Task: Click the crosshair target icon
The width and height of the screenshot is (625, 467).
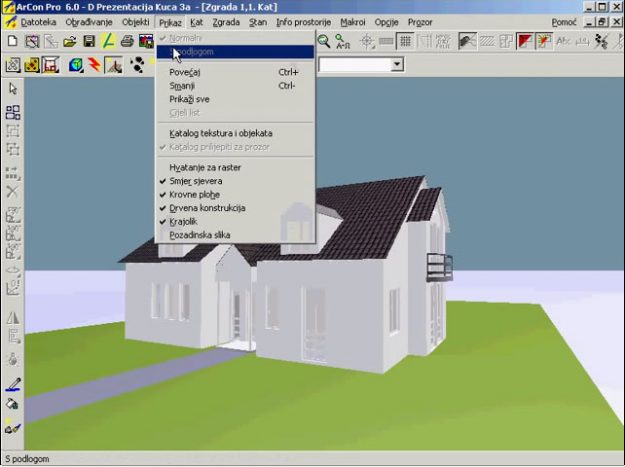Action: pyautogui.click(x=367, y=41)
